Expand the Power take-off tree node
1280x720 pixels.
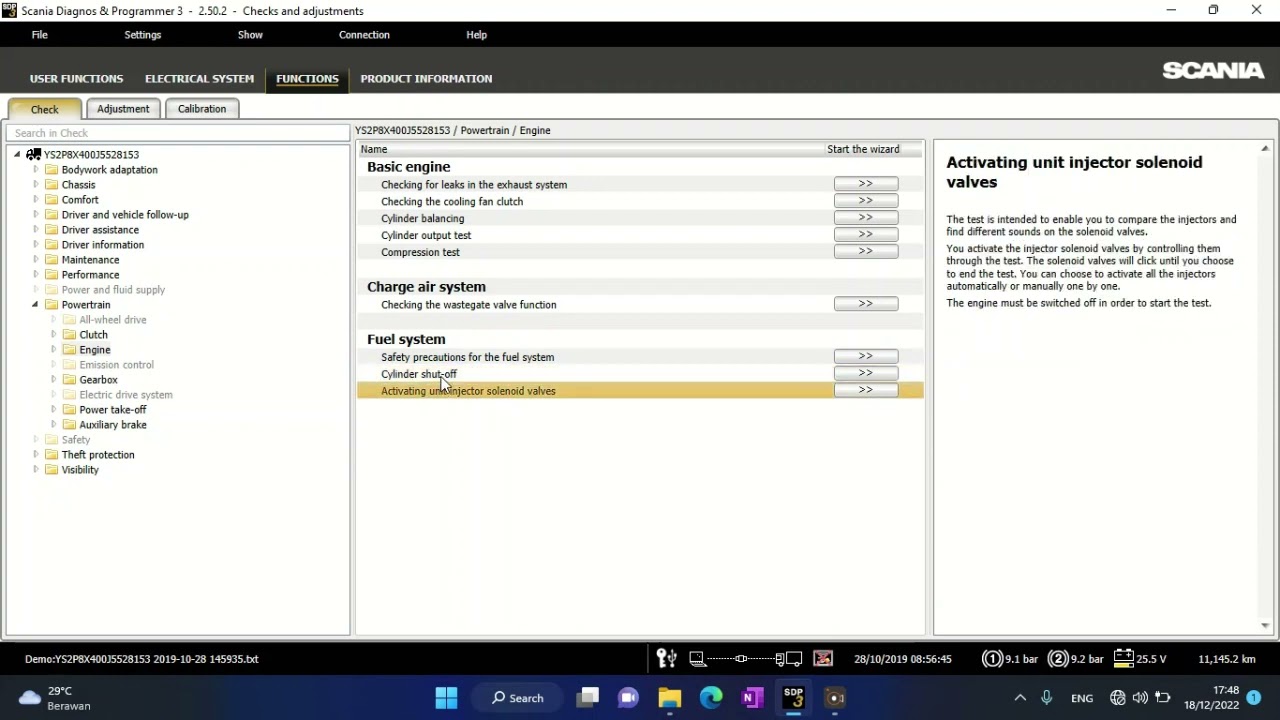[x=54, y=410]
